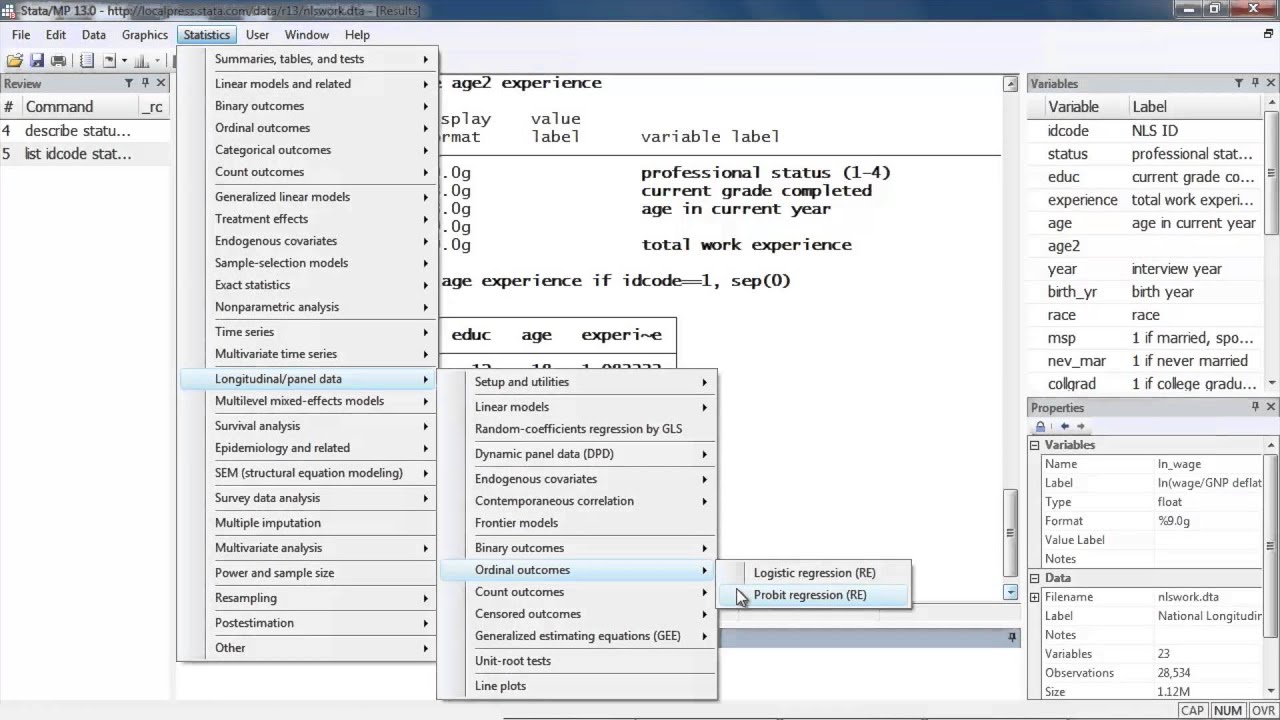The image size is (1280, 720).
Task: Open the Data menu
Action: (x=94, y=35)
